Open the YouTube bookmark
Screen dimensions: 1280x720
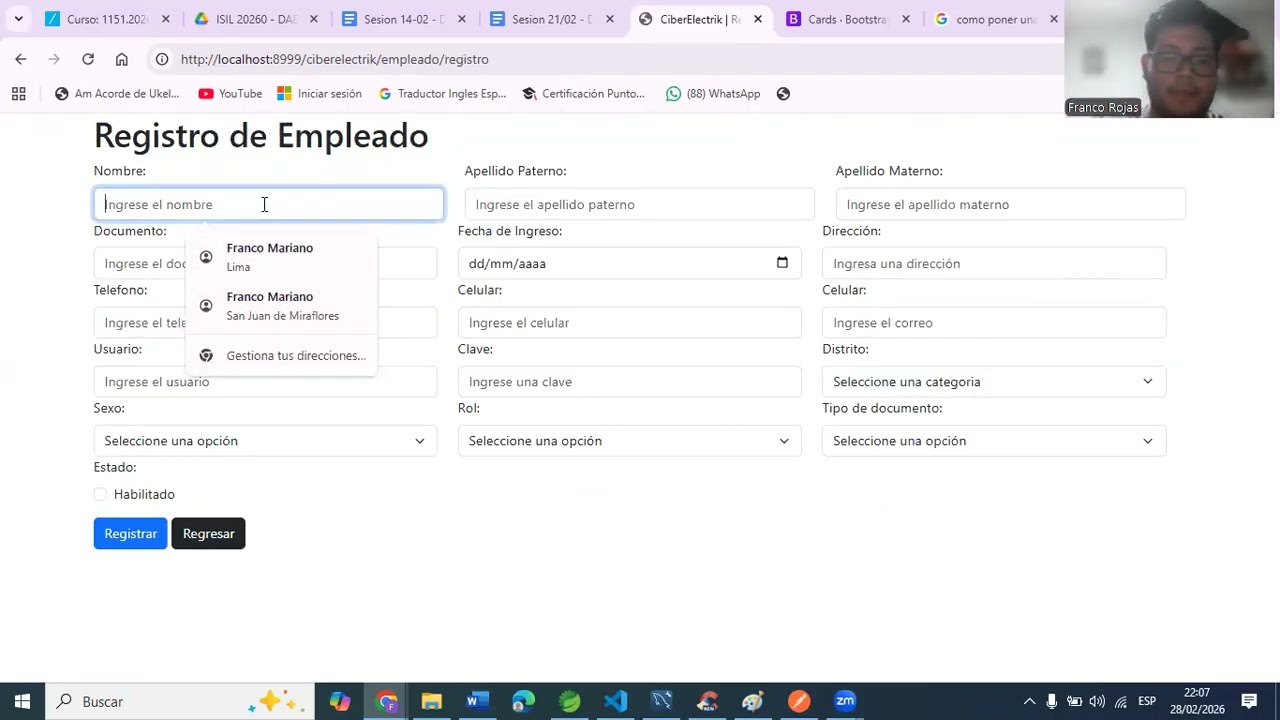pyautogui.click(x=230, y=94)
